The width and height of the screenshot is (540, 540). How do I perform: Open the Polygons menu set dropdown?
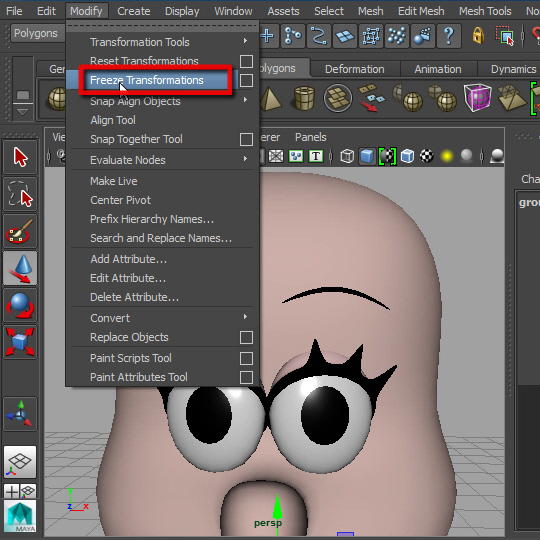click(38, 33)
